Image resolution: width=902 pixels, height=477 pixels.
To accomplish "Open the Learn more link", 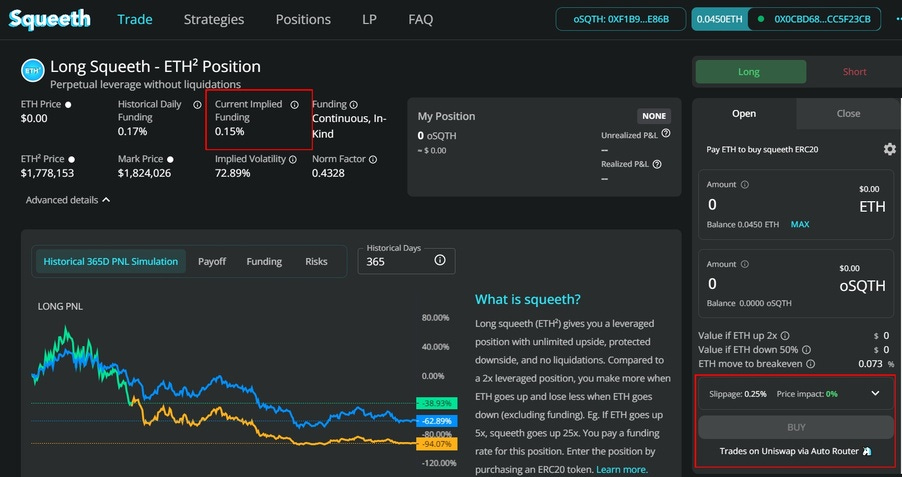I will pos(622,470).
